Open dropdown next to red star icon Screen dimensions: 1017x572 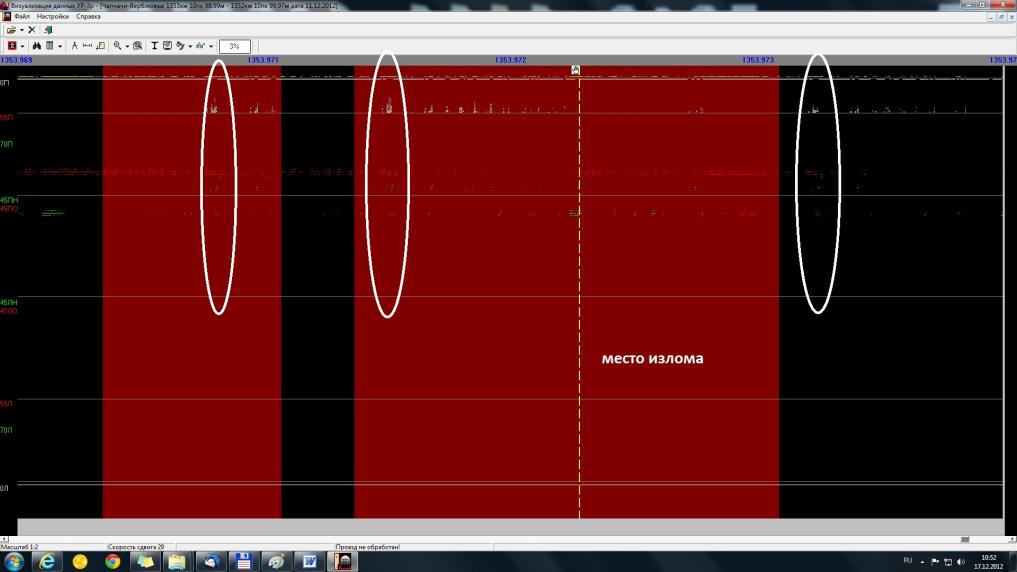[x=22, y=46]
